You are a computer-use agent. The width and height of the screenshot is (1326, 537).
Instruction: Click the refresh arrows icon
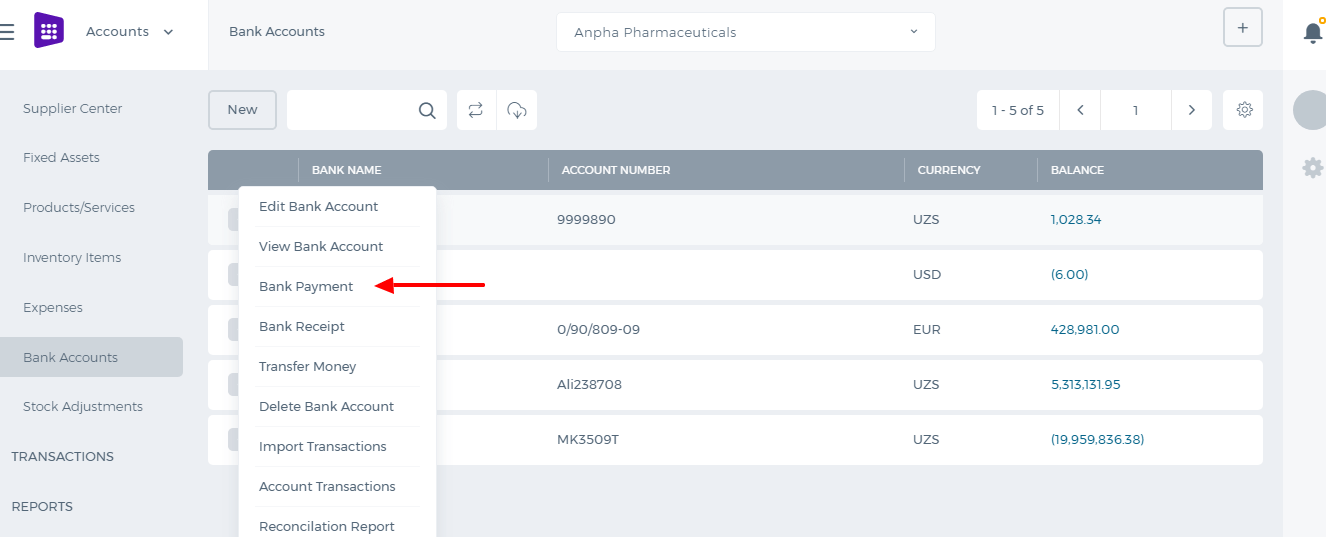[476, 110]
